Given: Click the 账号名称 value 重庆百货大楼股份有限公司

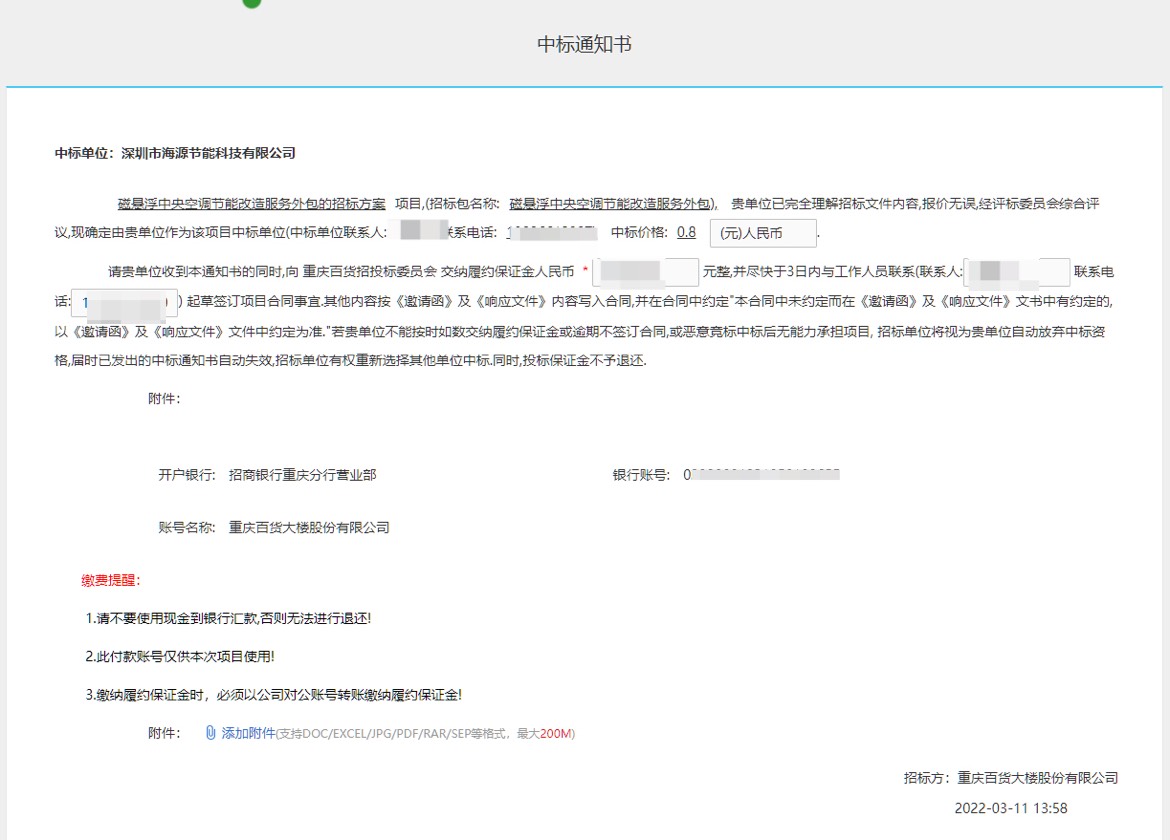Looking at the screenshot, I should coord(309,527).
